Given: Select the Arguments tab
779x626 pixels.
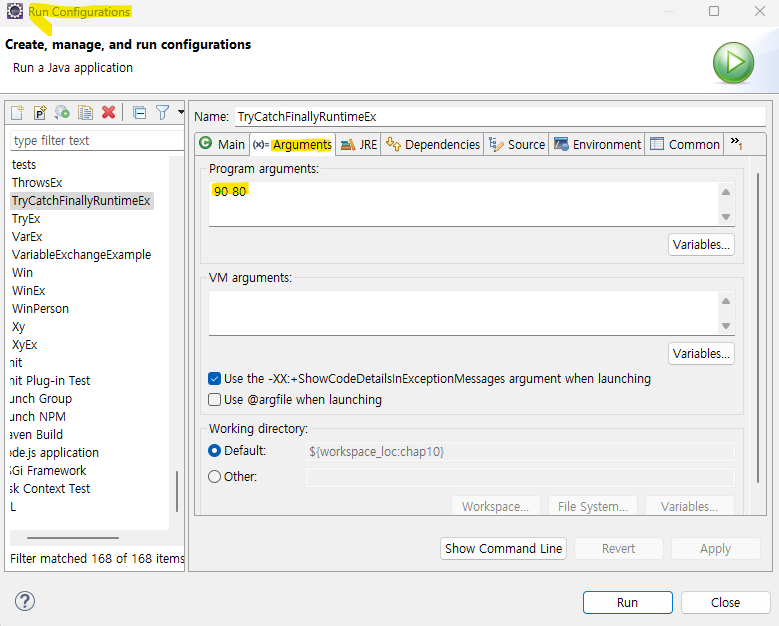Looking at the screenshot, I should pyautogui.click(x=292, y=145).
